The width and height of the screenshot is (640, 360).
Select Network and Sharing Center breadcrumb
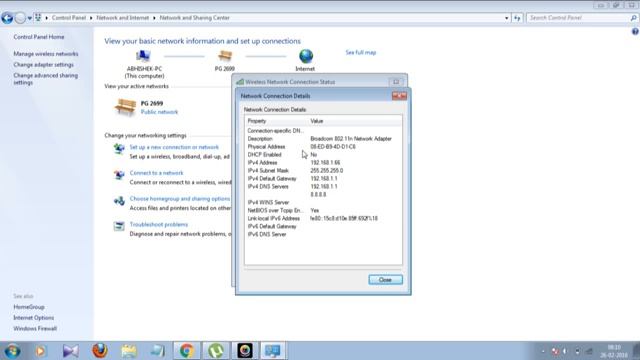[194, 18]
